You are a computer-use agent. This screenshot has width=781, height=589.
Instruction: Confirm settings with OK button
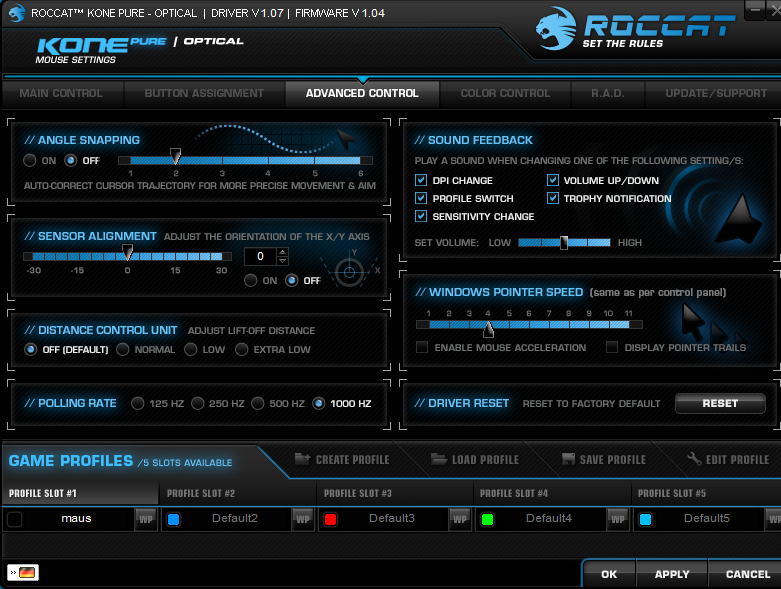coord(609,574)
